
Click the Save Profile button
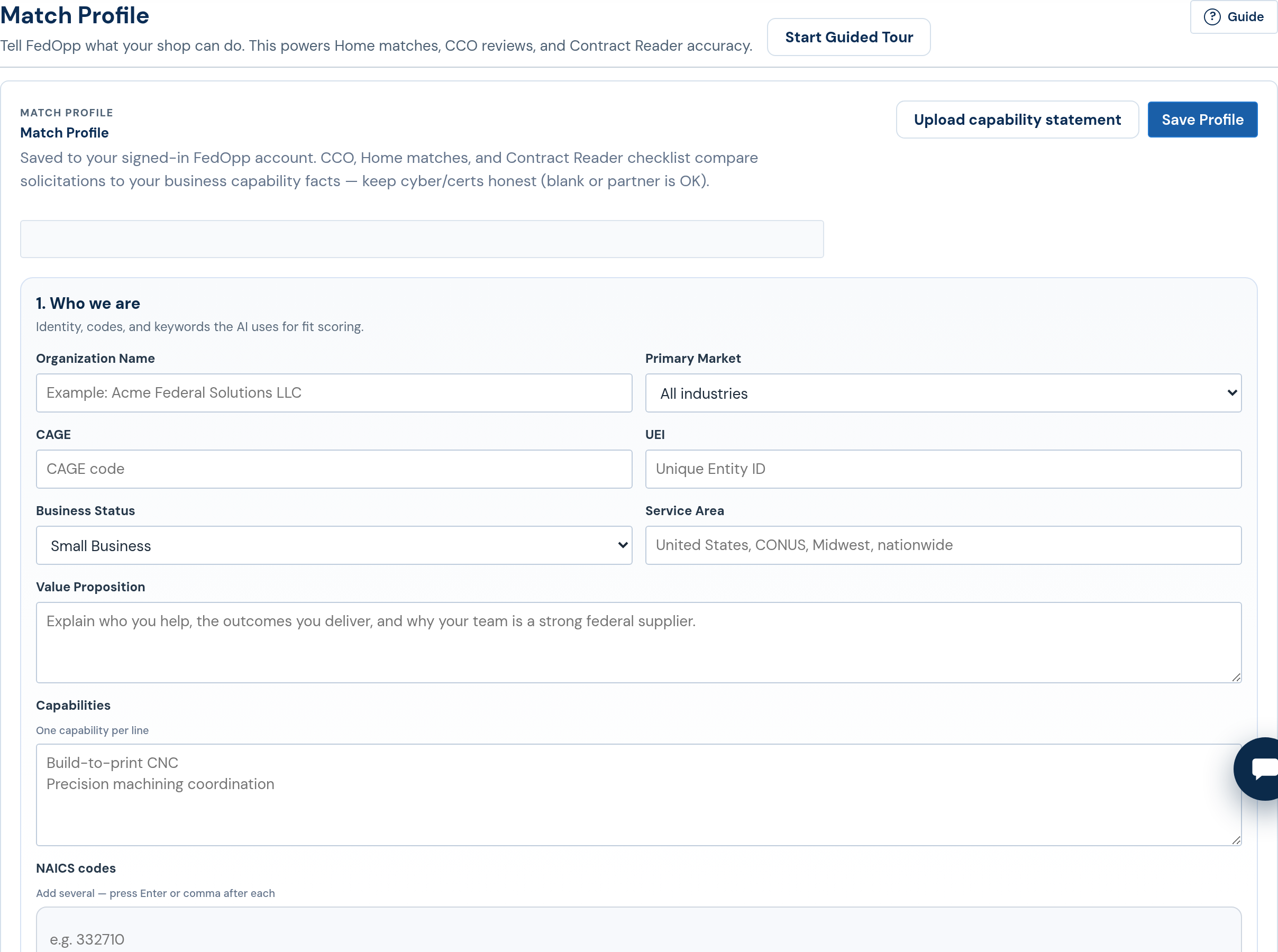click(1202, 120)
